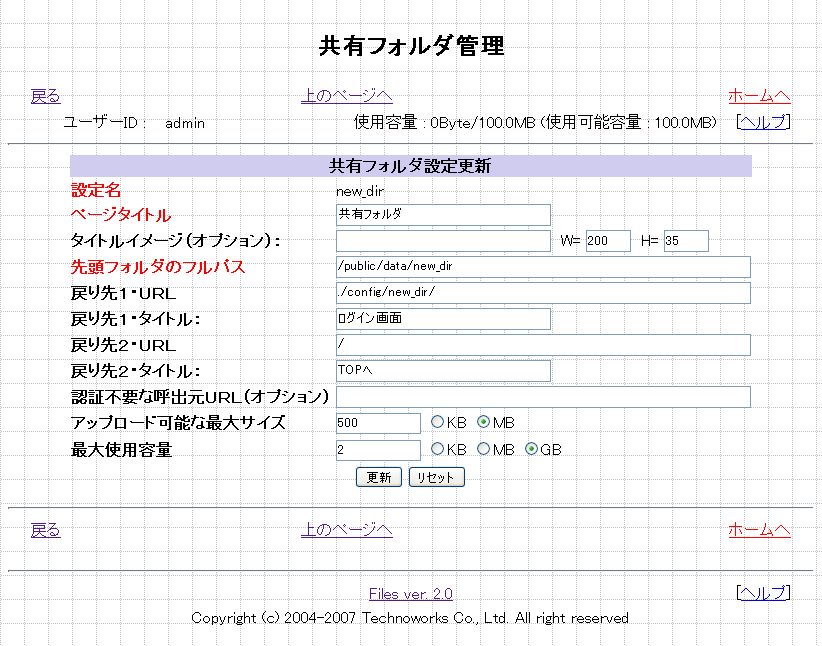Open ヘルプ link next to Files ver. 2.0
The image size is (822, 646).
(x=762, y=593)
